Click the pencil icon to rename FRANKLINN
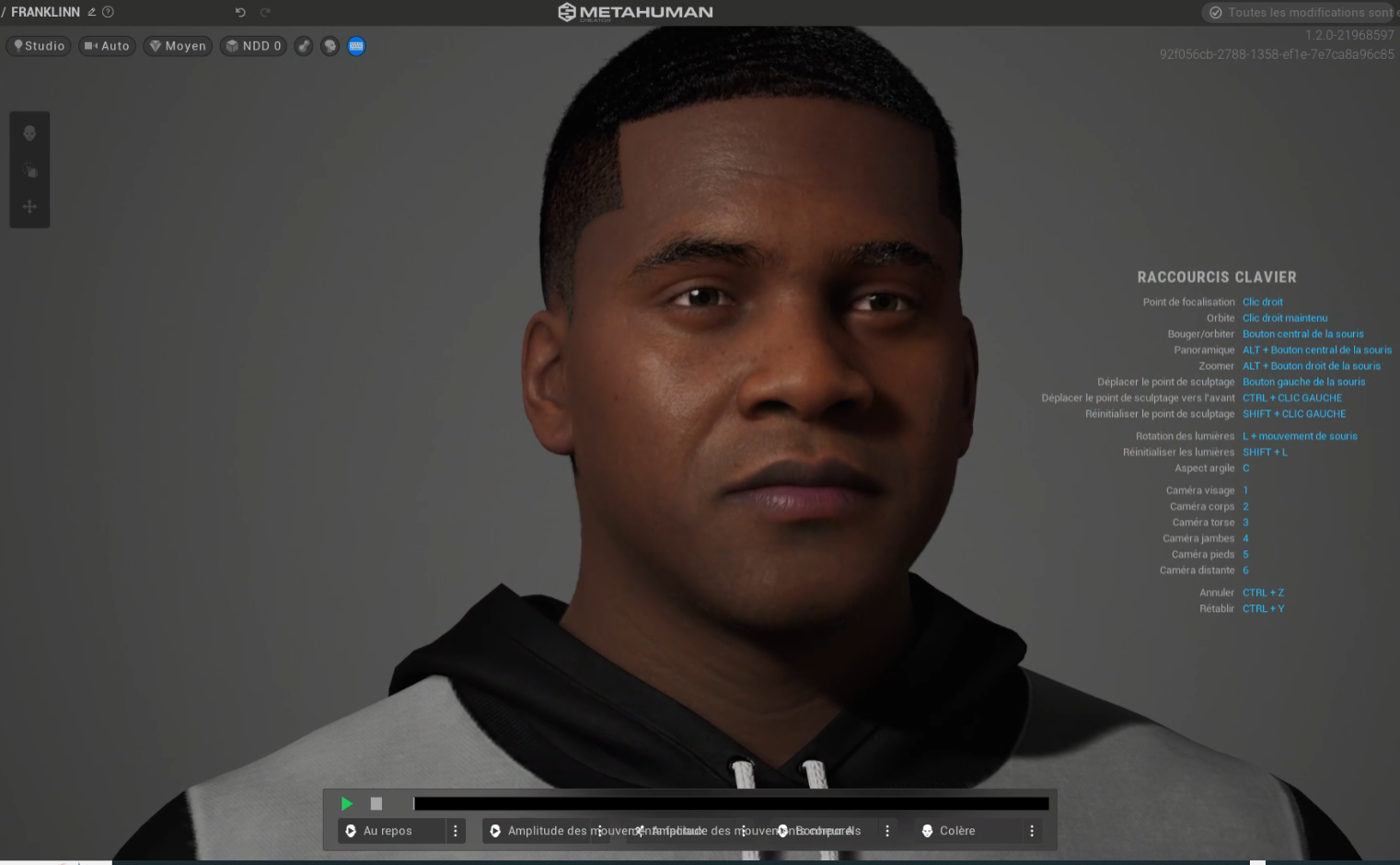 [x=91, y=12]
